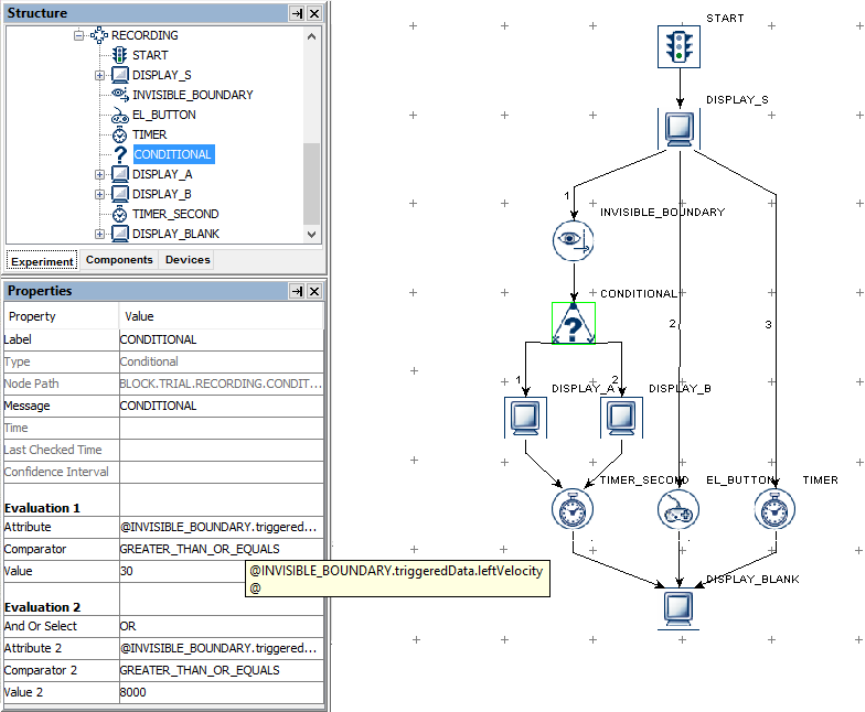
Task: Click the TIMER_SECOND stopwatch node in the graph
Action: click(x=573, y=509)
